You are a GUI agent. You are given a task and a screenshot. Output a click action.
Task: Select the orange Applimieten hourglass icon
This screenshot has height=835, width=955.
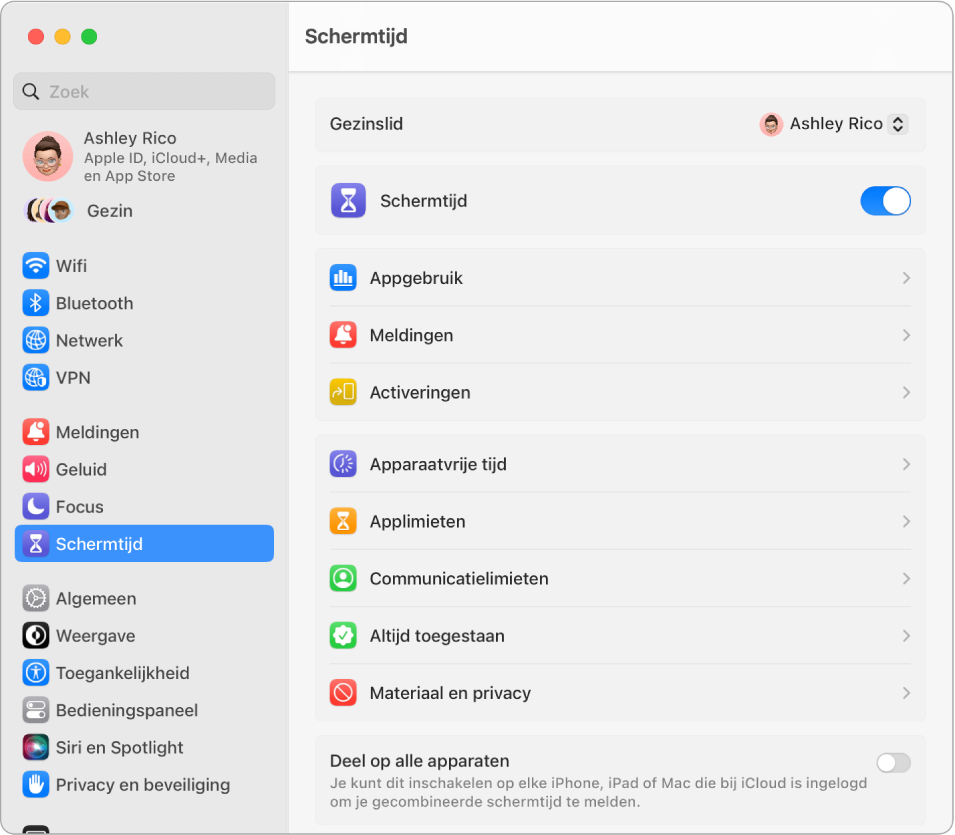coord(344,521)
